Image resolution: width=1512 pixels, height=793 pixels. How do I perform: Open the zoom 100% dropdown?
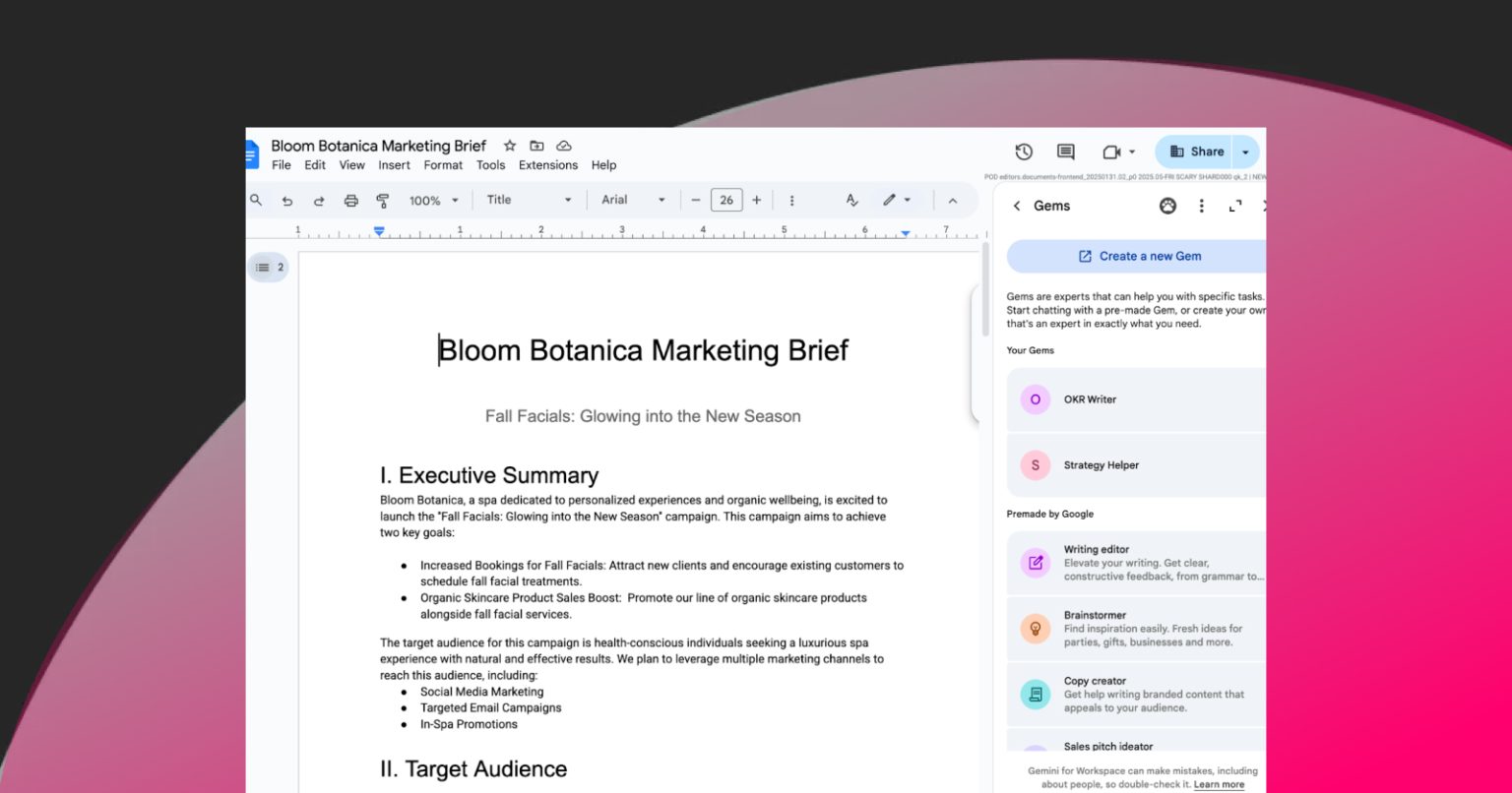[x=434, y=200]
